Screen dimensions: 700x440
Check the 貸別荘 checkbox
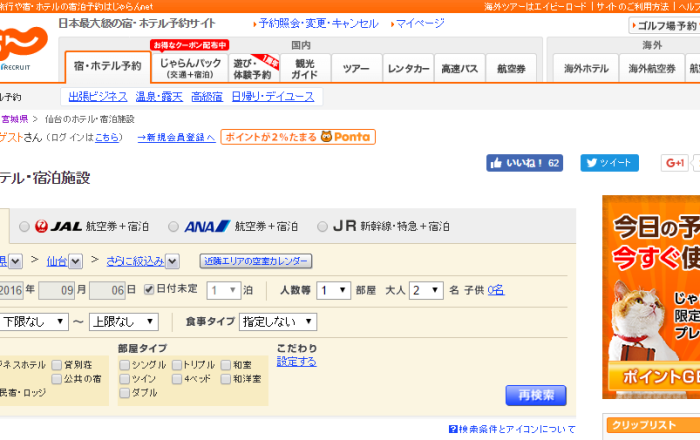point(56,365)
